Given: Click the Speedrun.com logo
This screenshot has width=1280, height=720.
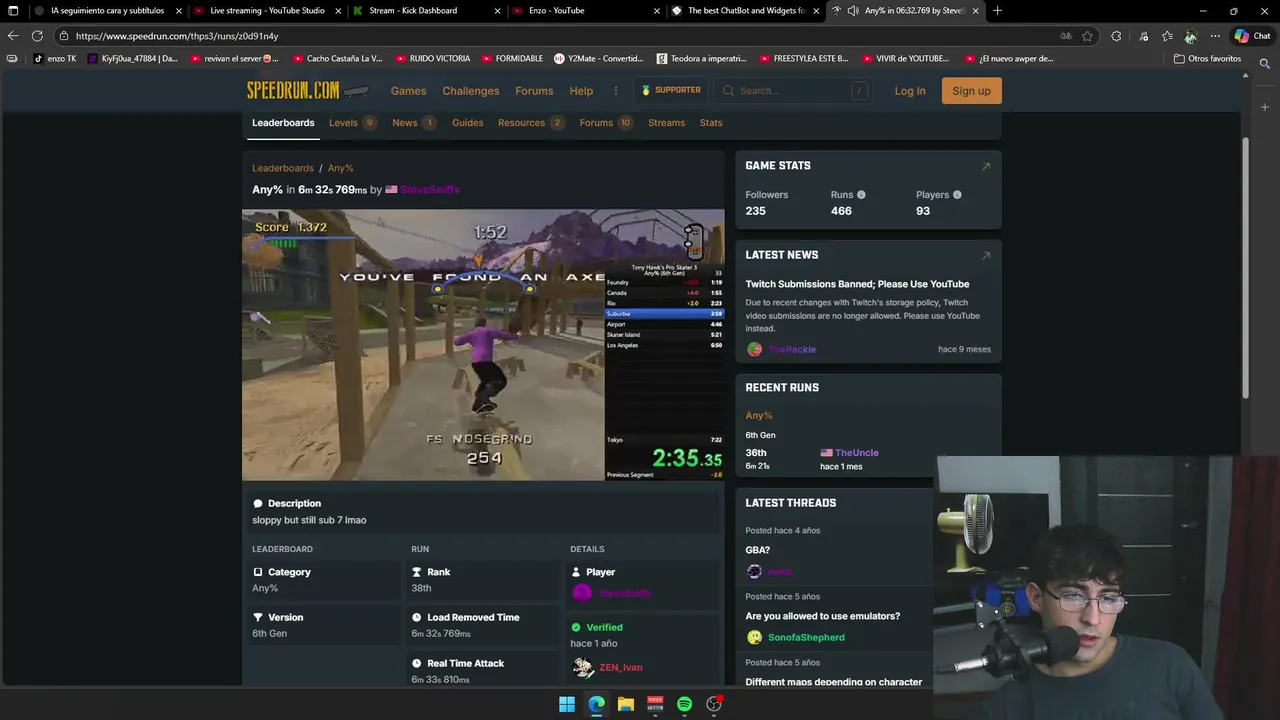Looking at the screenshot, I should [307, 90].
